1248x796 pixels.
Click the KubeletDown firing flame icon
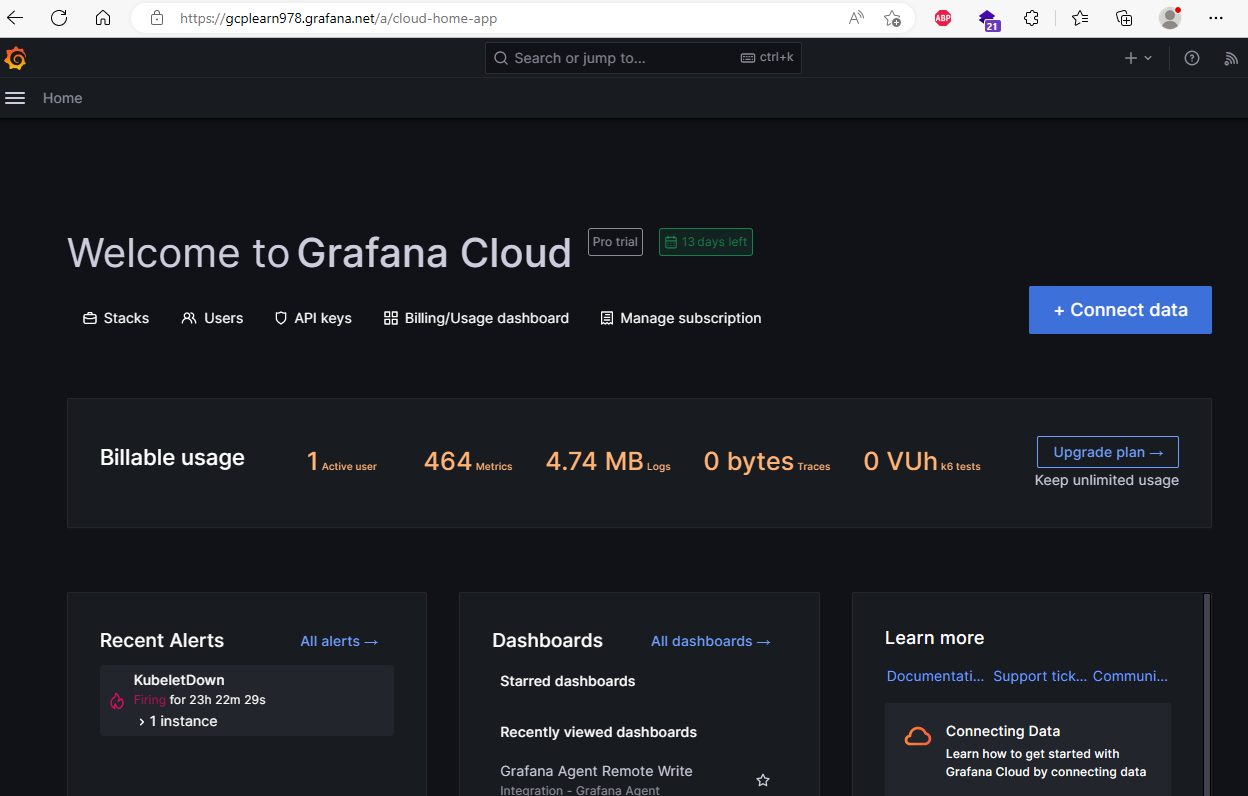(117, 701)
